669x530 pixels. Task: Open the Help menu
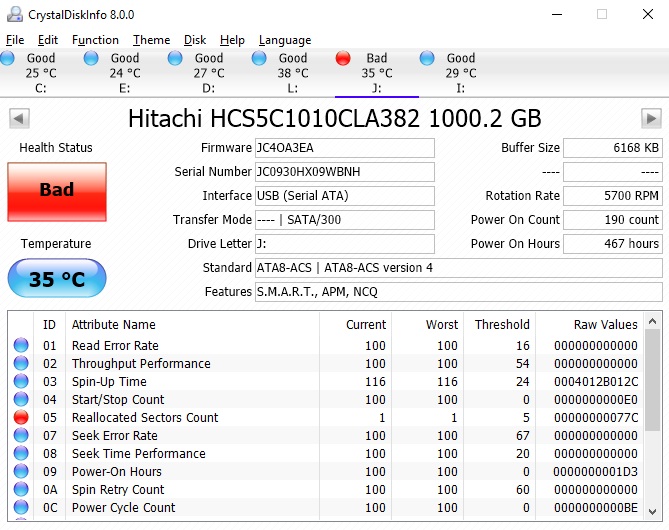[232, 40]
